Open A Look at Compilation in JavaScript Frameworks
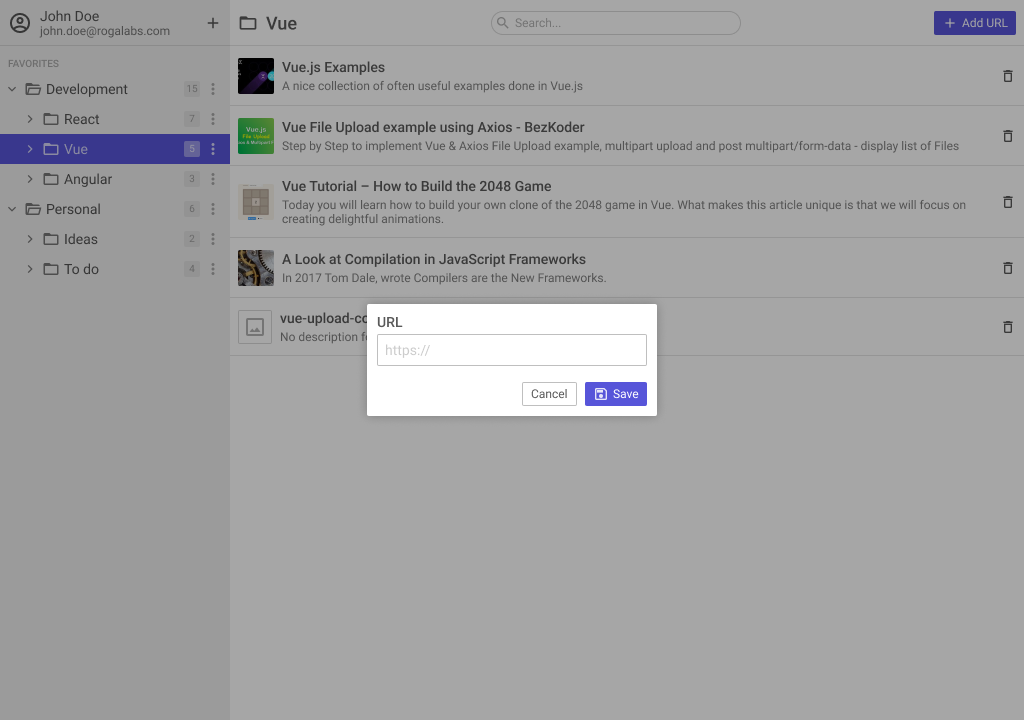The height and width of the screenshot is (720, 1024). coord(434,259)
